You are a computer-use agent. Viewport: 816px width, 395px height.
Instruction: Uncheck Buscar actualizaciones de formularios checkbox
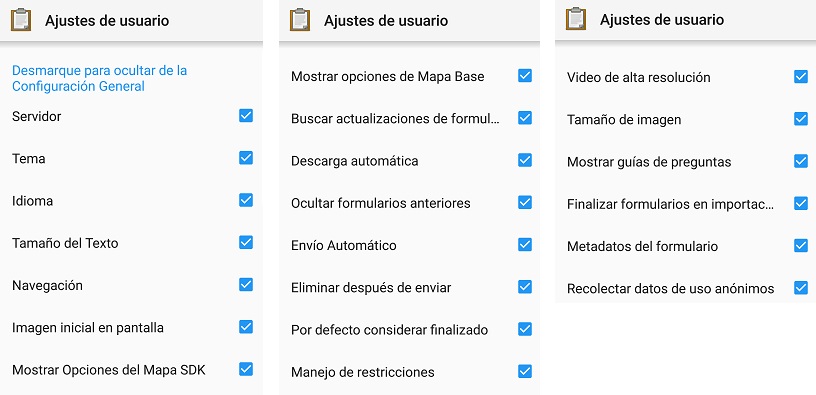tap(525, 118)
